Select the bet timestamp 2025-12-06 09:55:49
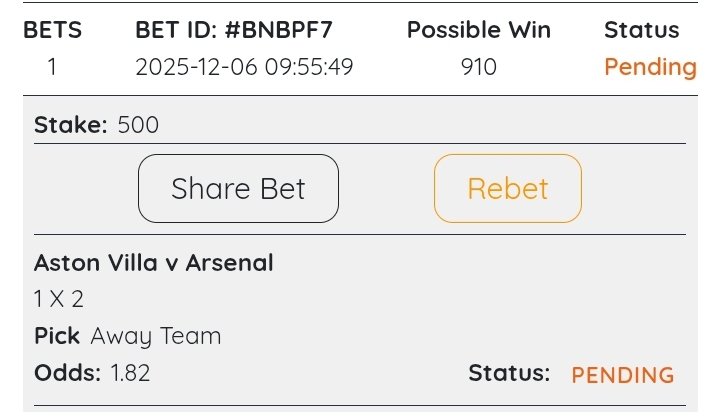Screen dimensions: 720x412 point(244,68)
